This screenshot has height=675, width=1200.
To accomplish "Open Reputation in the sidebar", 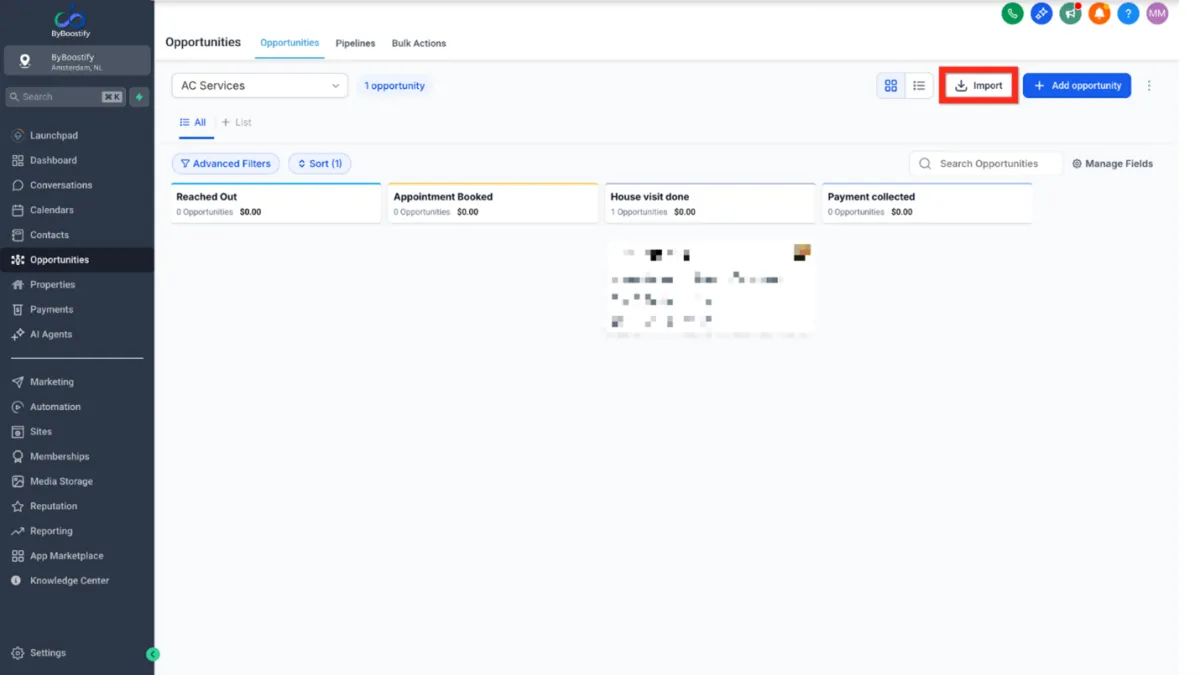I will (77, 507).
